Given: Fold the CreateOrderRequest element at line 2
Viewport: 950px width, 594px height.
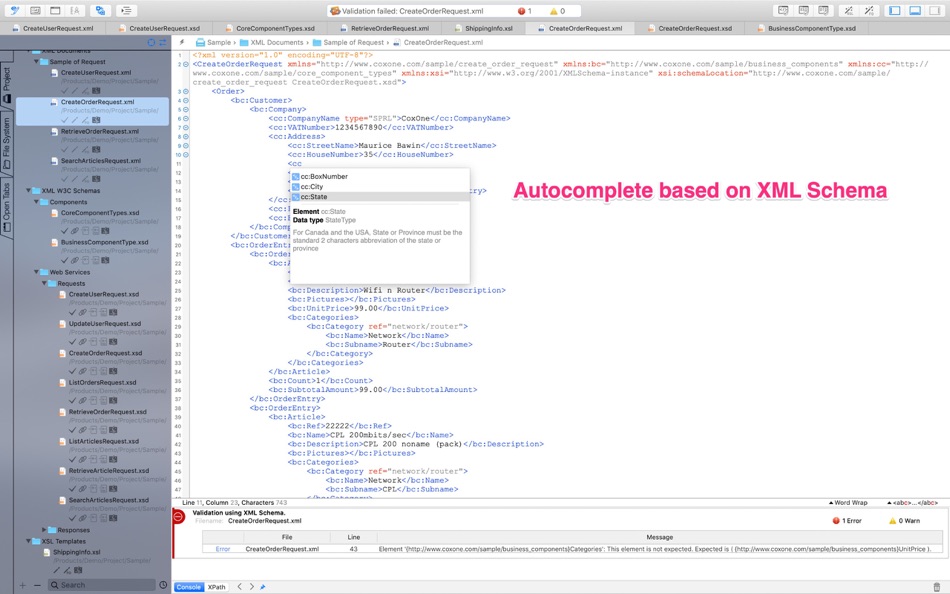Looking at the screenshot, I should [x=186, y=64].
